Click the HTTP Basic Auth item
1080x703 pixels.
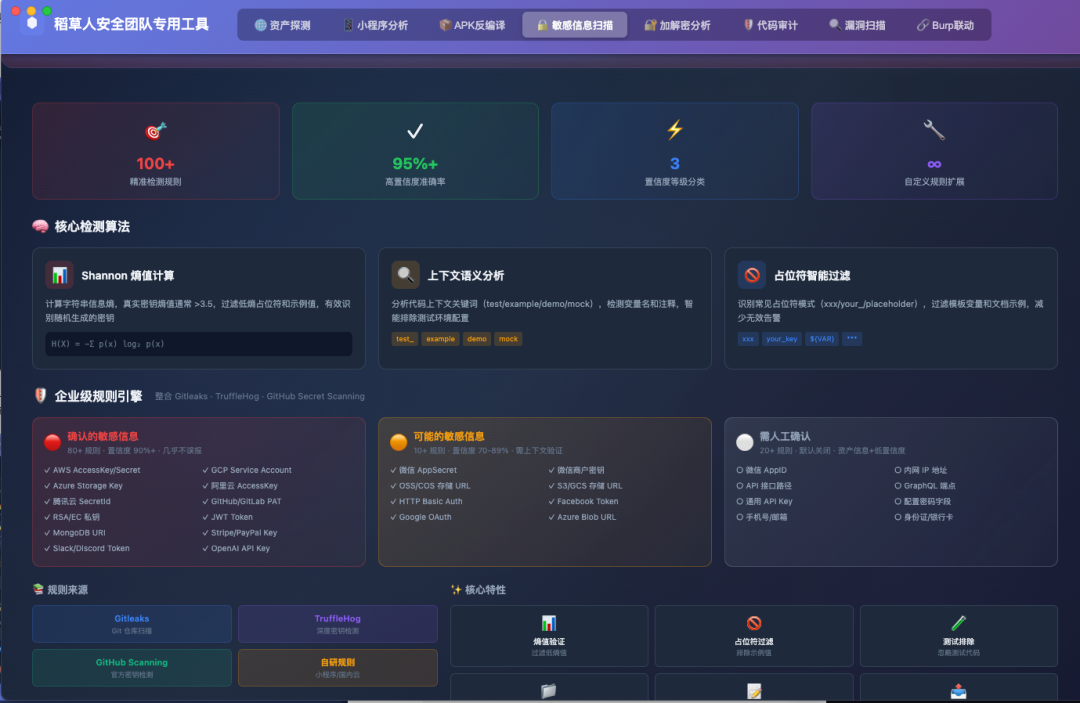coord(426,502)
